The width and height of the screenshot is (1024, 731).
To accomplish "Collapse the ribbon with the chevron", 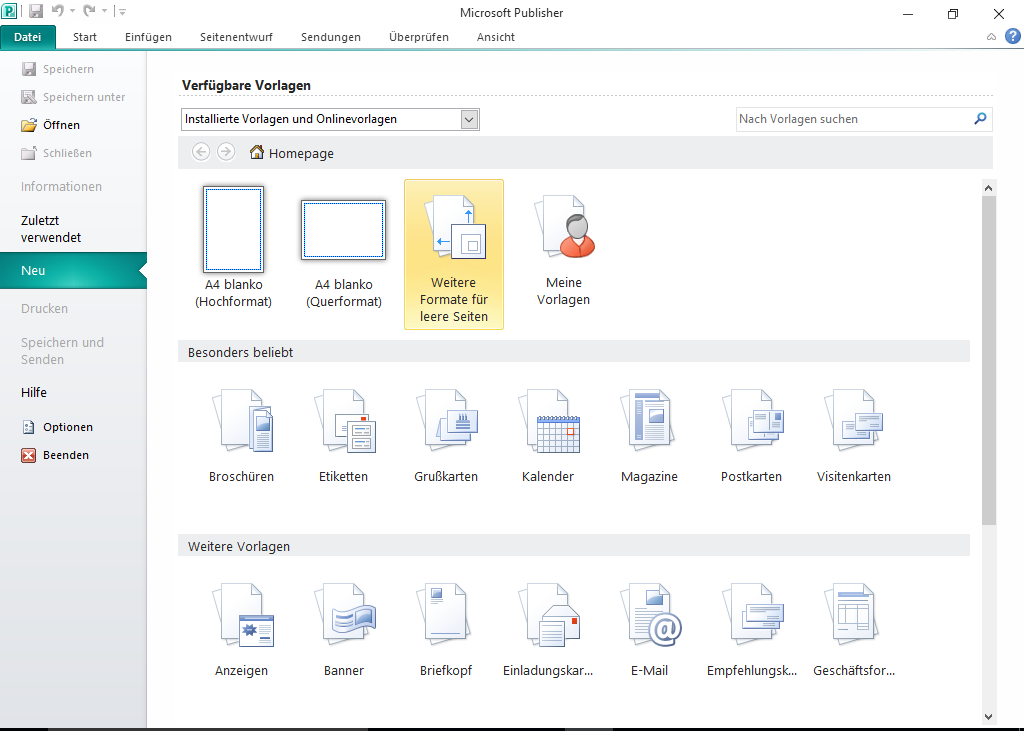I will (x=991, y=37).
